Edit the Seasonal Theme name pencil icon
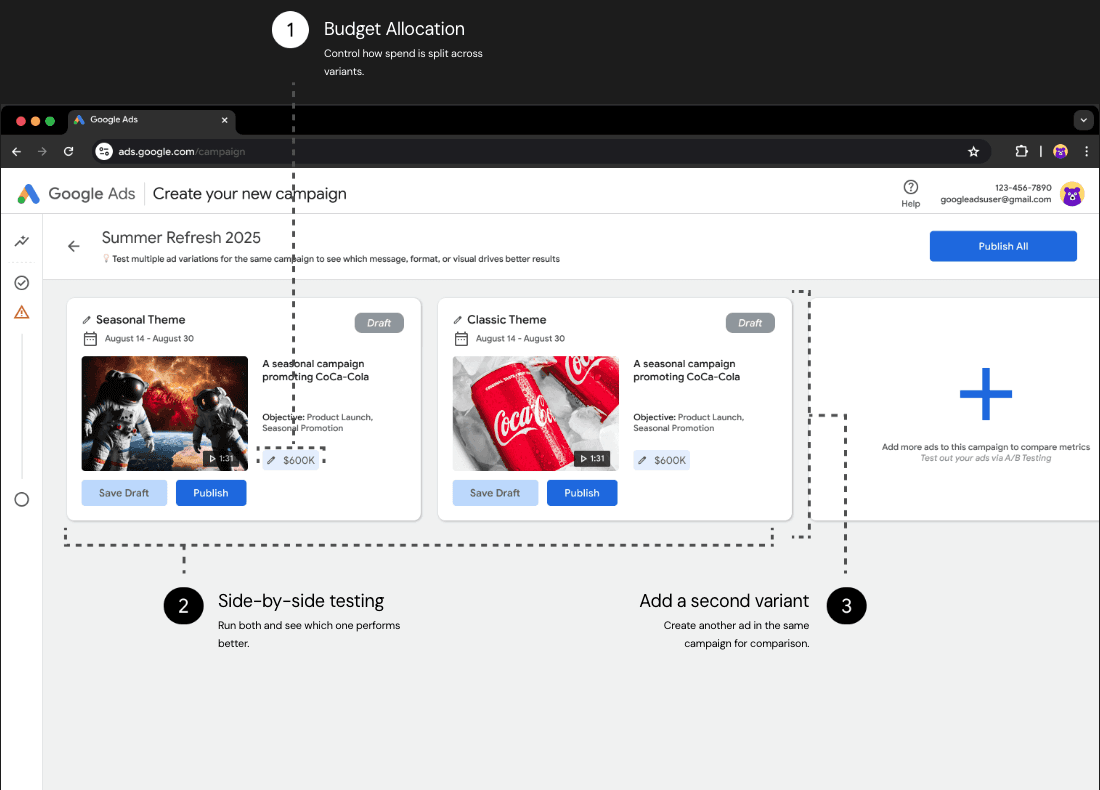 [87, 320]
